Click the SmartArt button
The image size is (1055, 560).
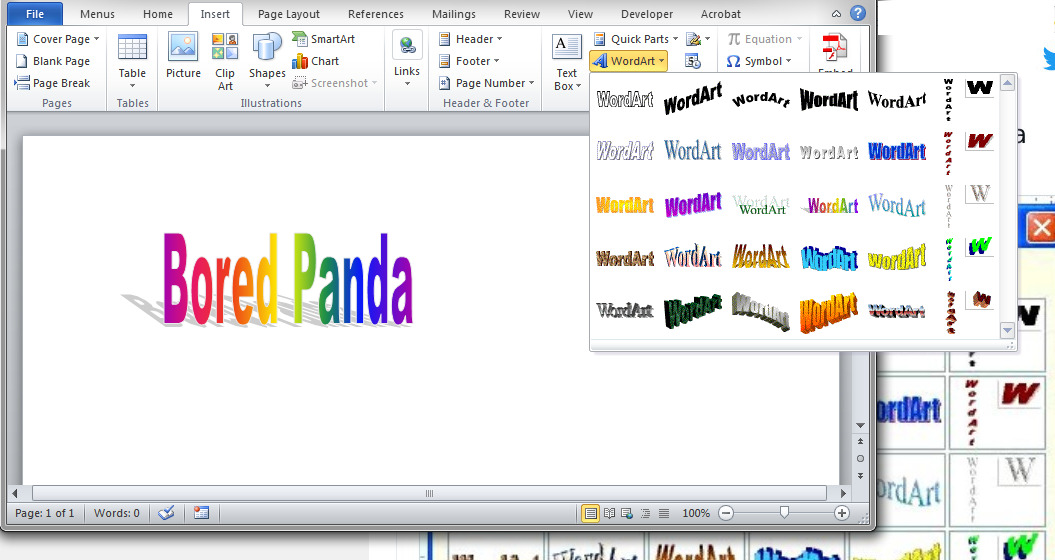[x=323, y=39]
